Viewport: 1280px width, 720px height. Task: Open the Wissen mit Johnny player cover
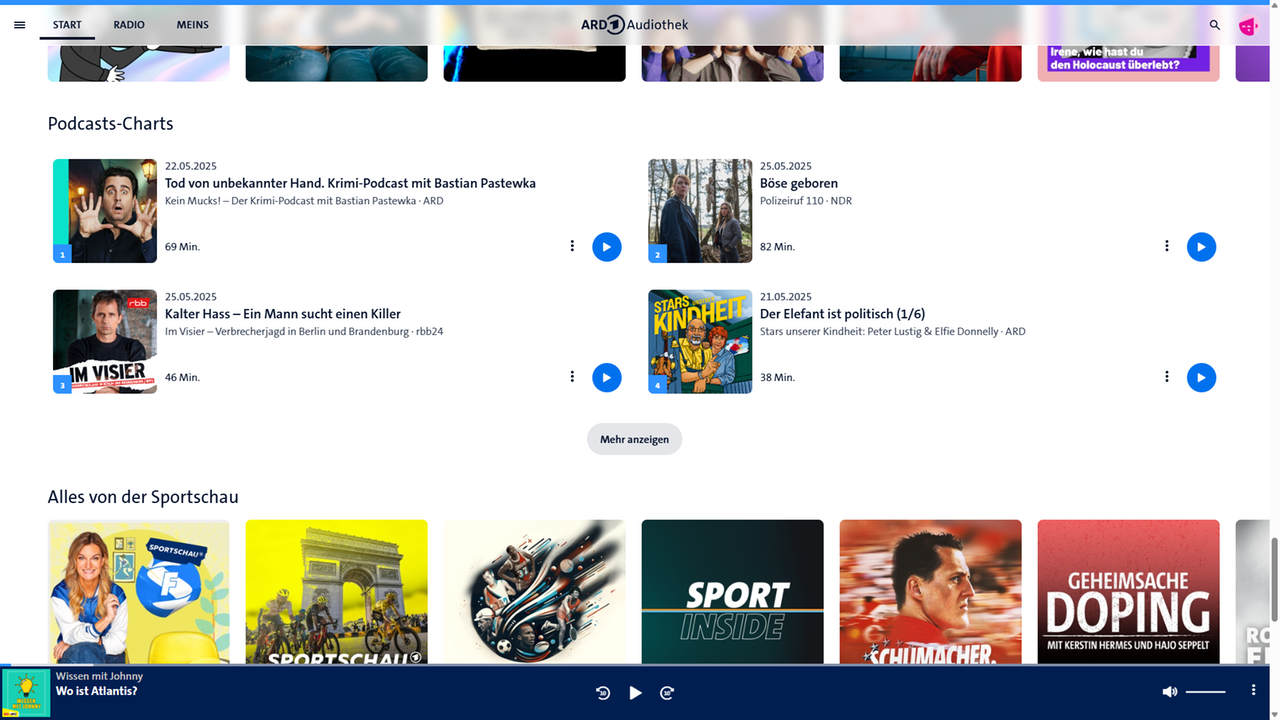(26, 693)
